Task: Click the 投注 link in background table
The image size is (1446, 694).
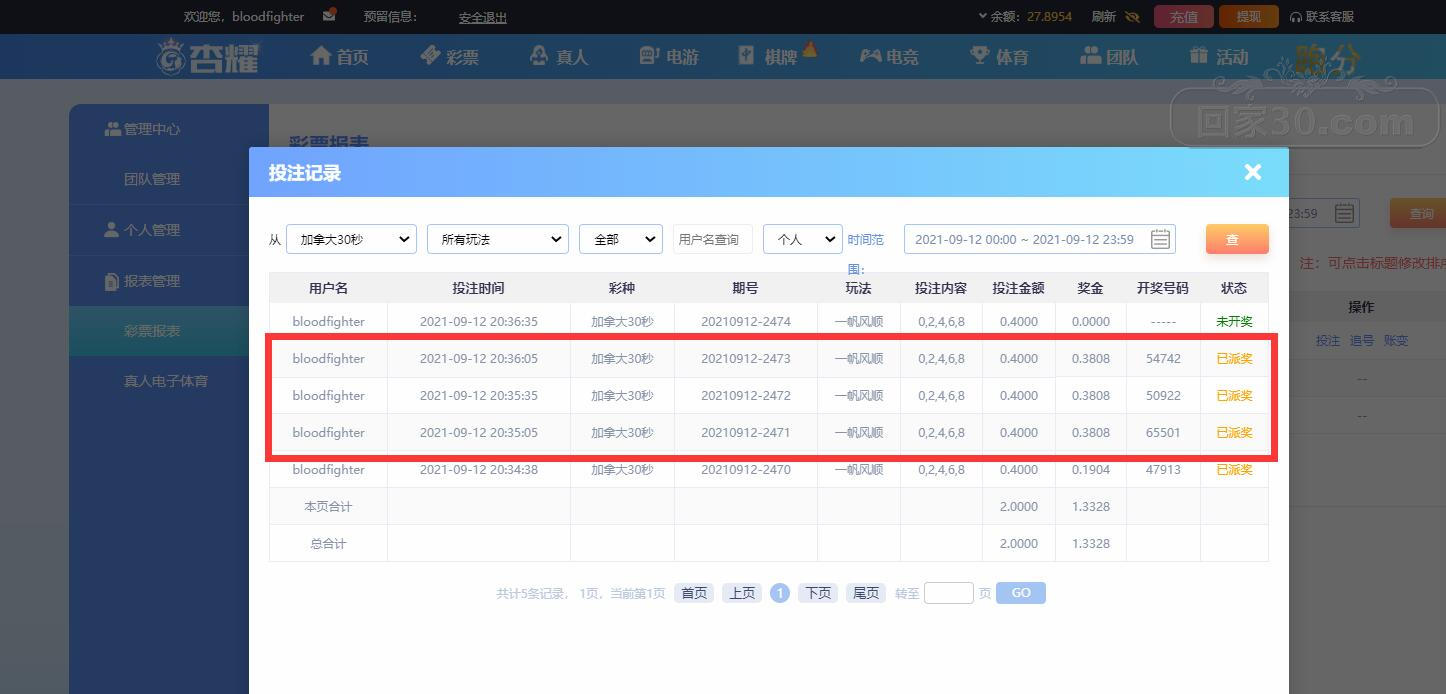Action: tap(1327, 341)
